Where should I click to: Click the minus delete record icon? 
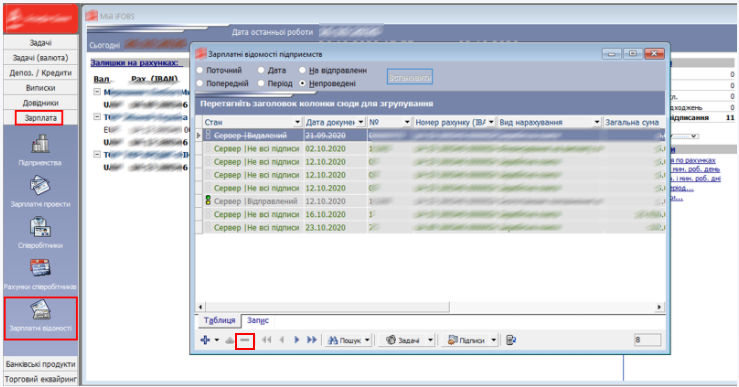click(x=245, y=340)
